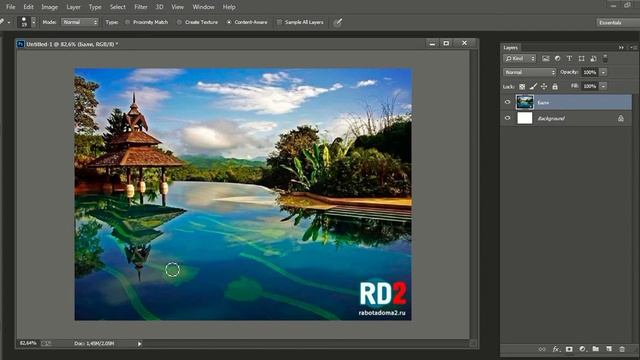Open the Fill slider arrow
Viewport: 640px width, 360px height.
603,86
